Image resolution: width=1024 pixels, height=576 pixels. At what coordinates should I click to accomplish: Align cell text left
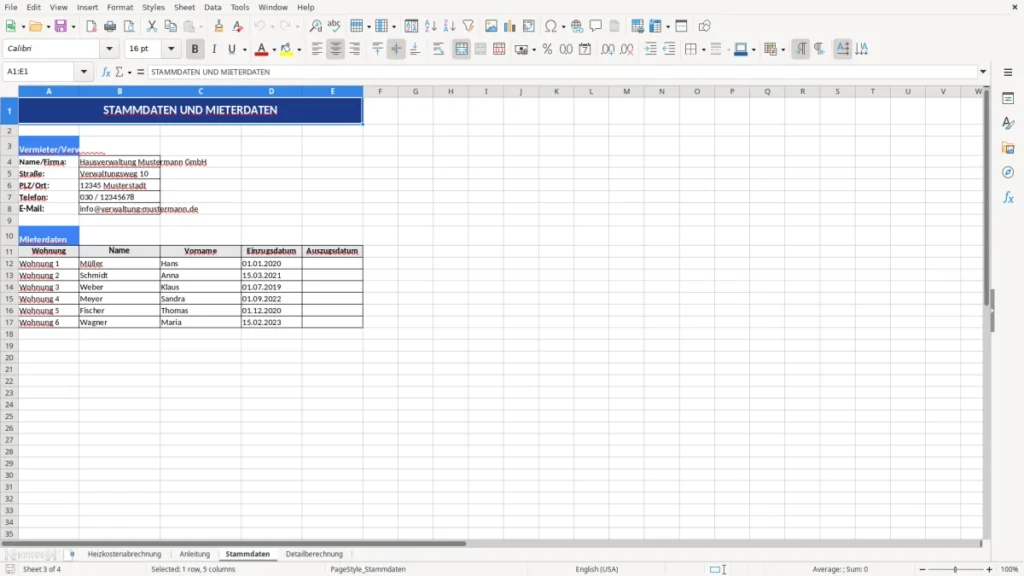pos(317,49)
